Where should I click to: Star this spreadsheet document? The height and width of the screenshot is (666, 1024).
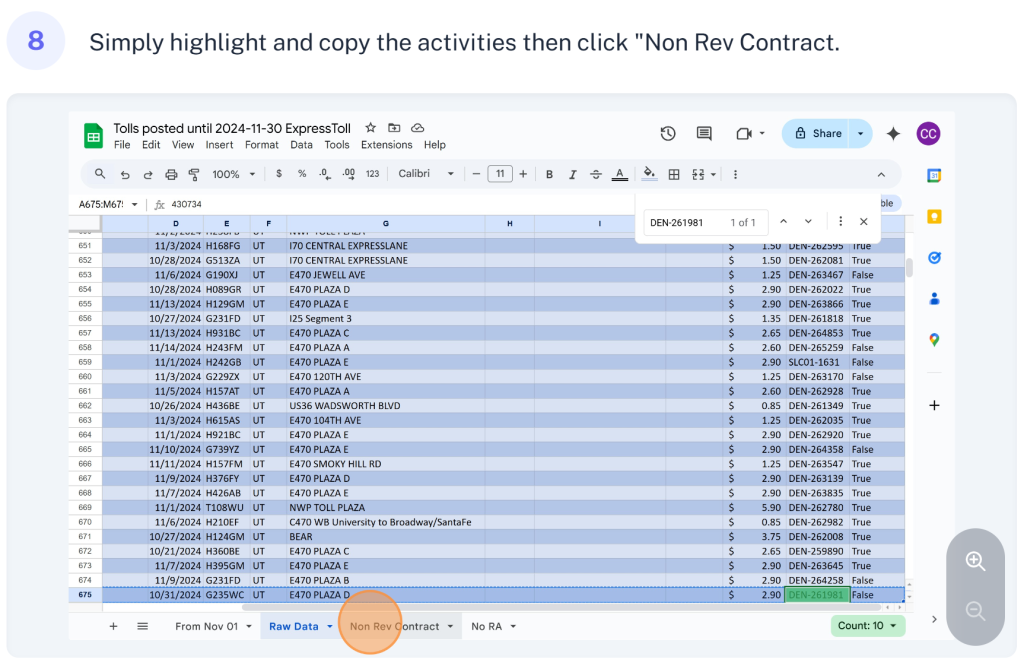371,128
